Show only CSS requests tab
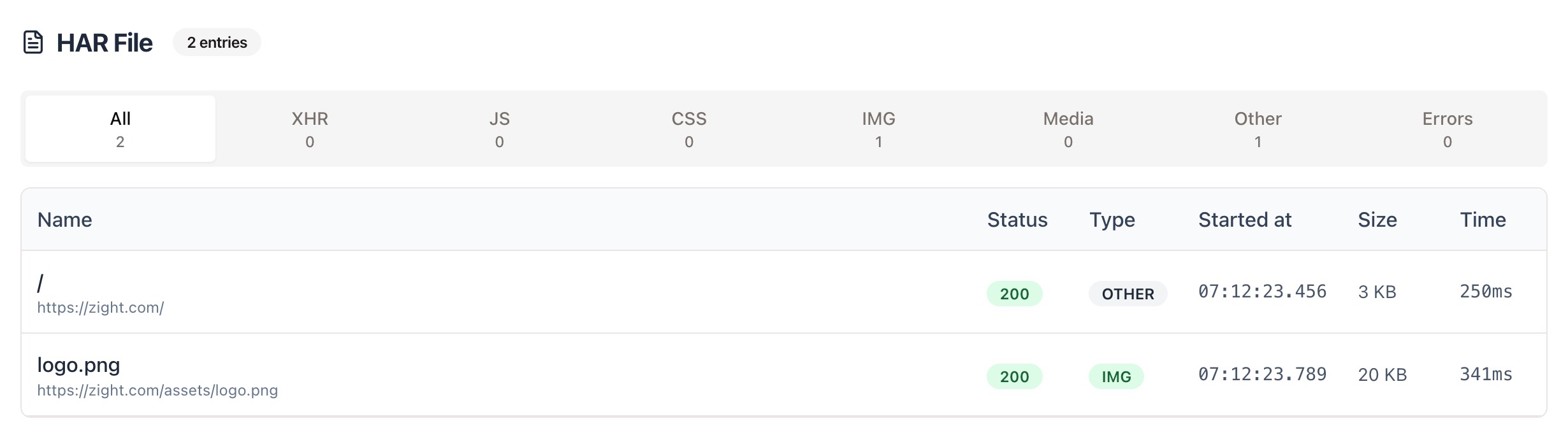This screenshot has width=1568, height=442. pos(689,129)
